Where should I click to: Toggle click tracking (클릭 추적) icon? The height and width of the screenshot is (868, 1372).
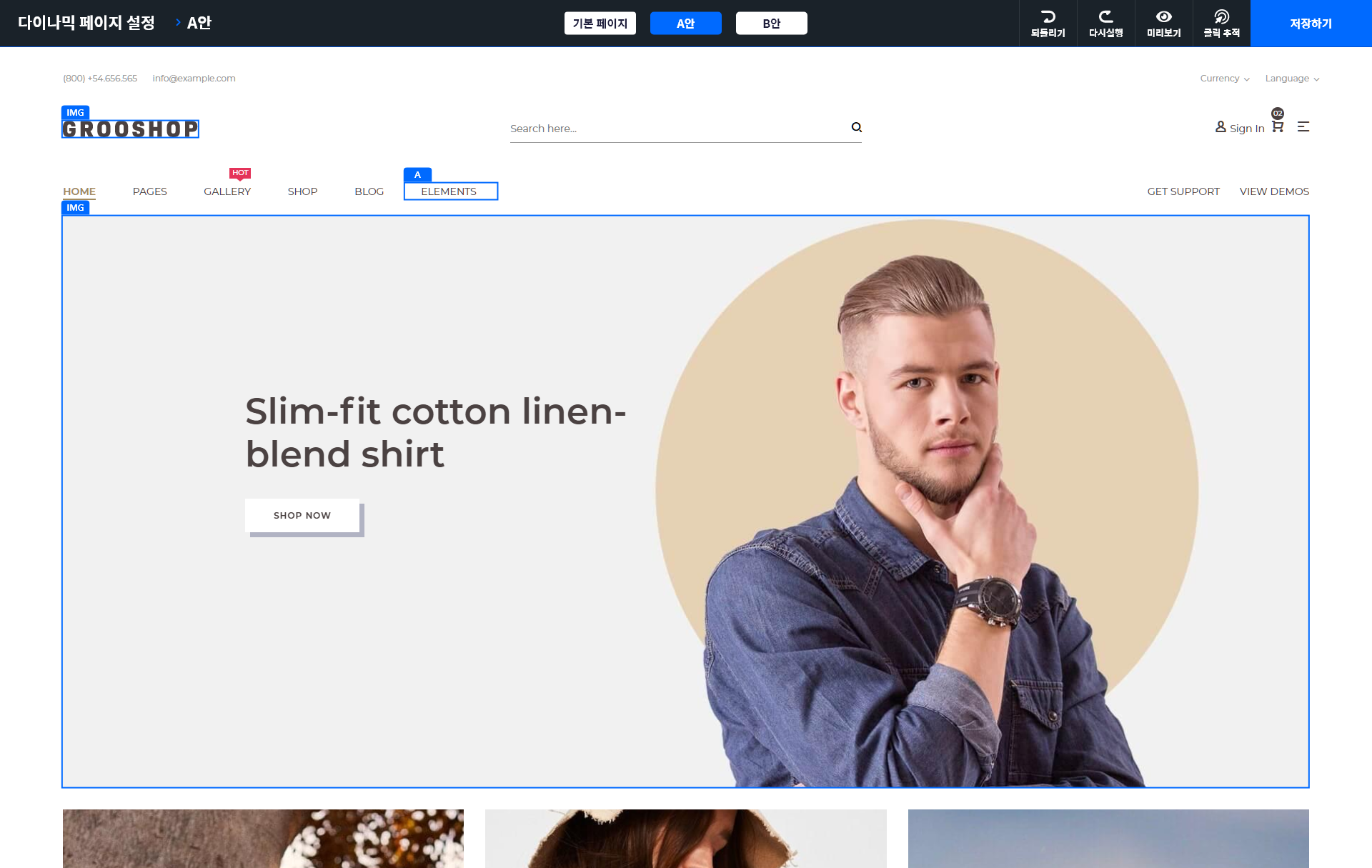click(x=1221, y=17)
